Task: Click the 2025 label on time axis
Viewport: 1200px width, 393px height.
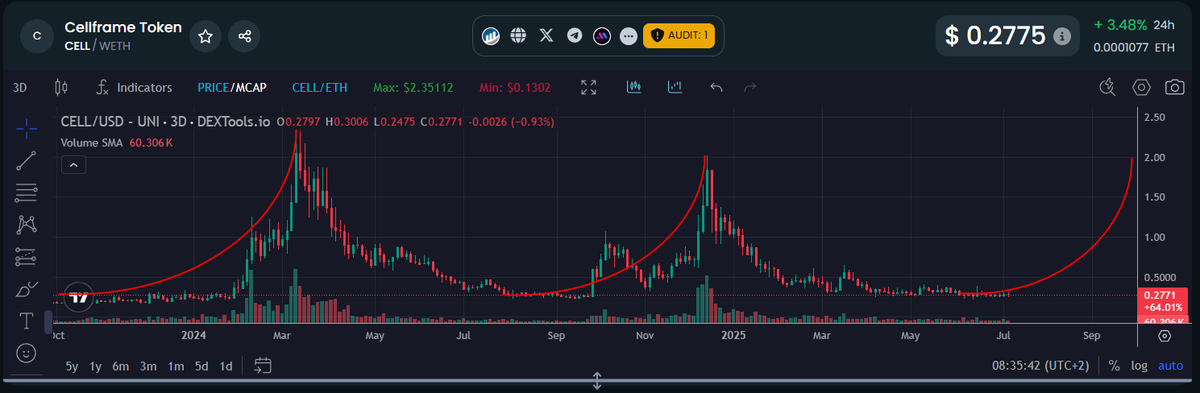Action: click(x=734, y=337)
